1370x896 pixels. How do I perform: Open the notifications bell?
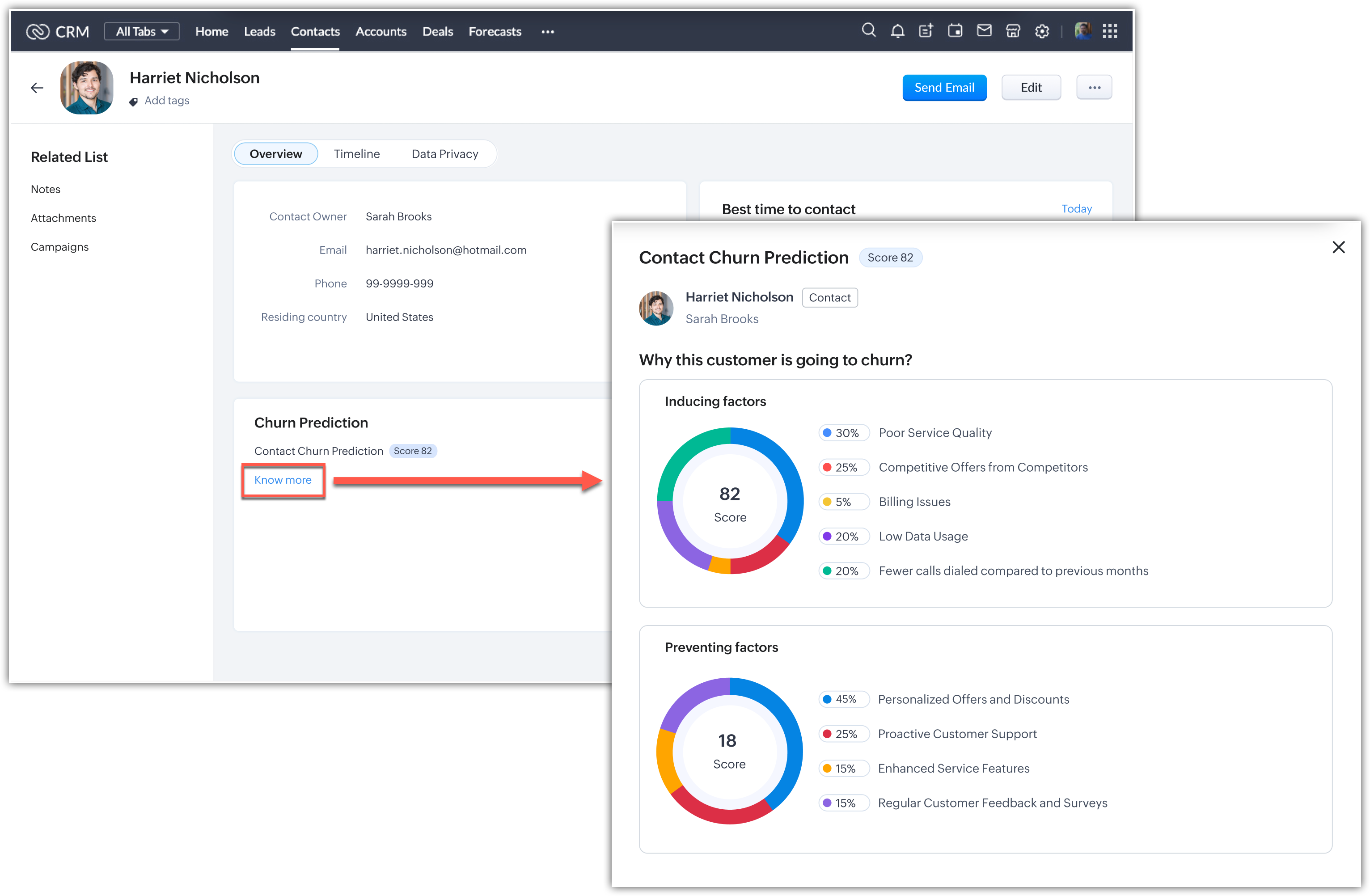pos(897,31)
